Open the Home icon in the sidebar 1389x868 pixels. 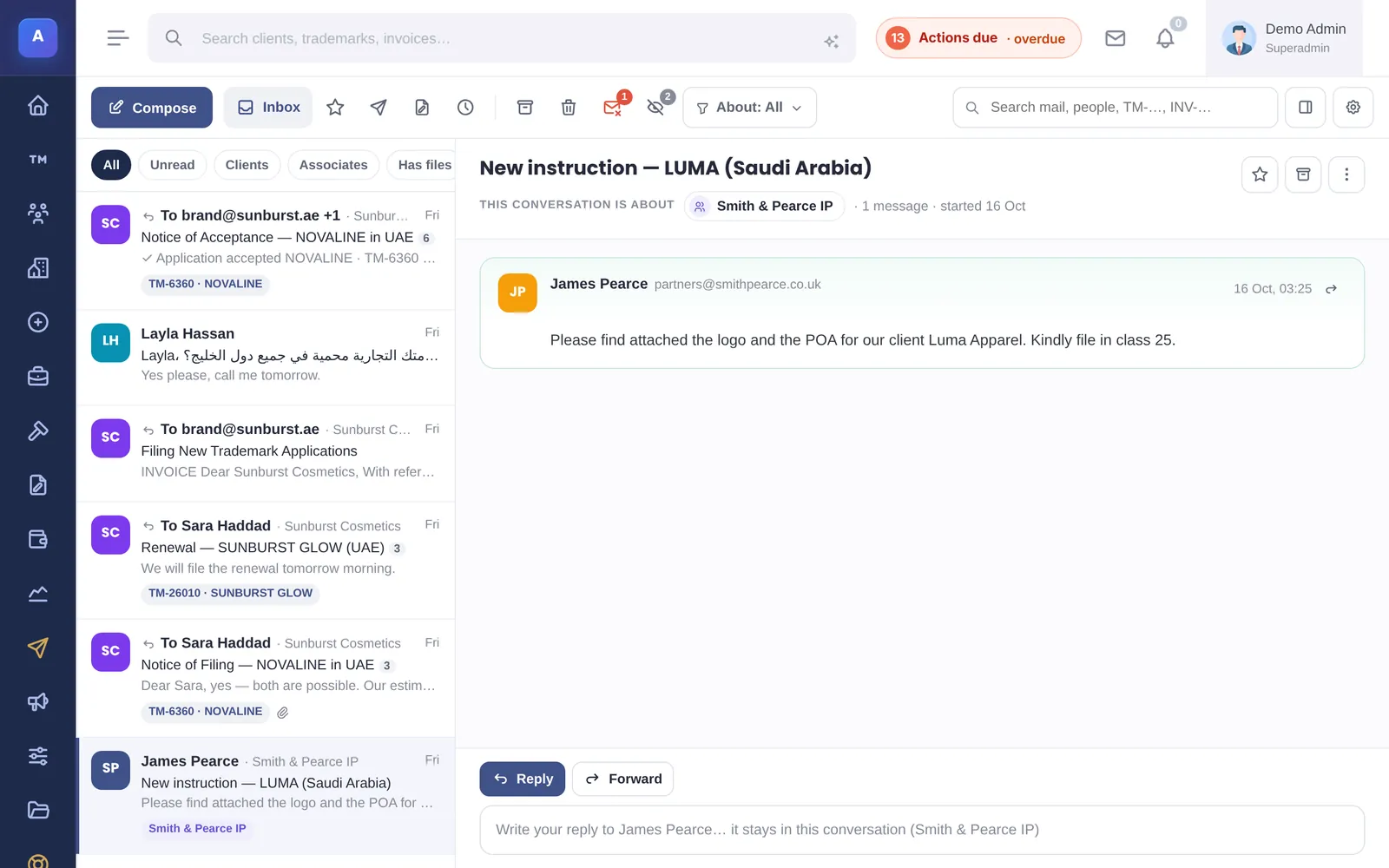37,105
